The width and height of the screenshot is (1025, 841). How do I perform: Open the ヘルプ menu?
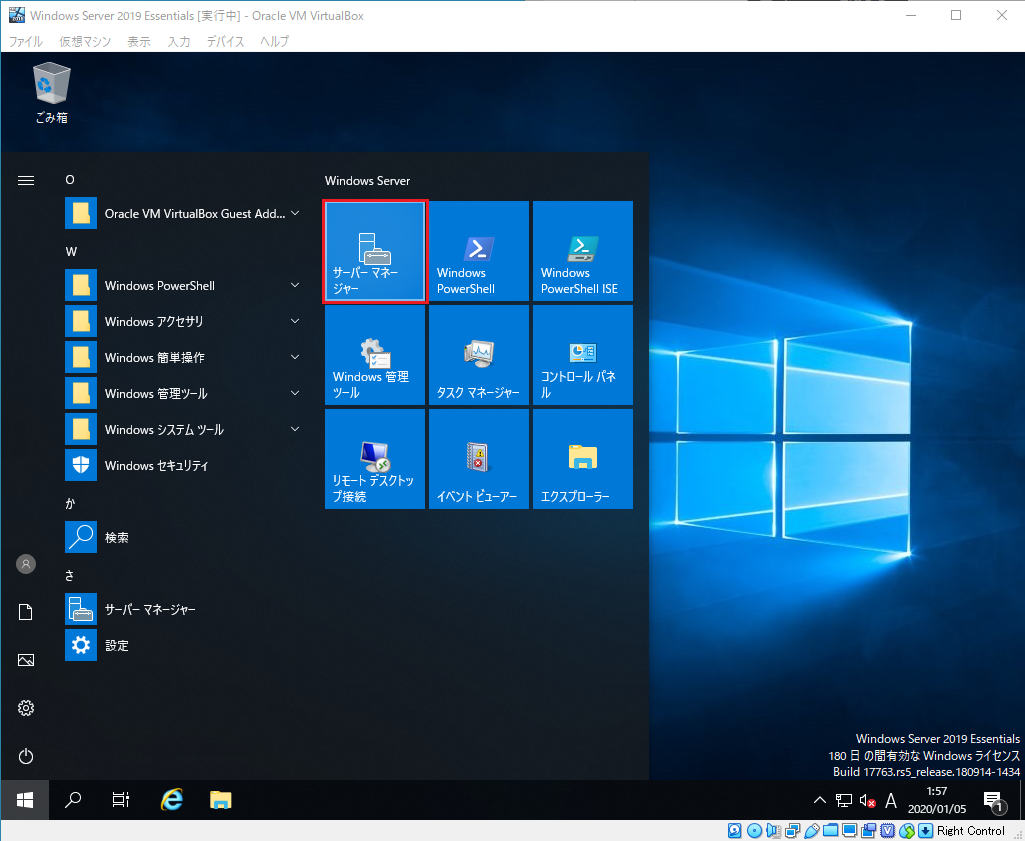(275, 41)
